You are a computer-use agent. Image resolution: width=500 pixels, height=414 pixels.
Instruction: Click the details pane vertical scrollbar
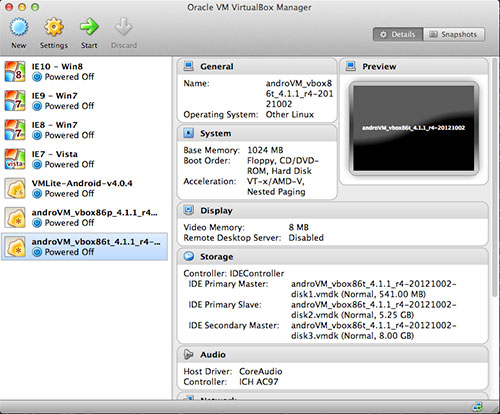(x=496, y=177)
